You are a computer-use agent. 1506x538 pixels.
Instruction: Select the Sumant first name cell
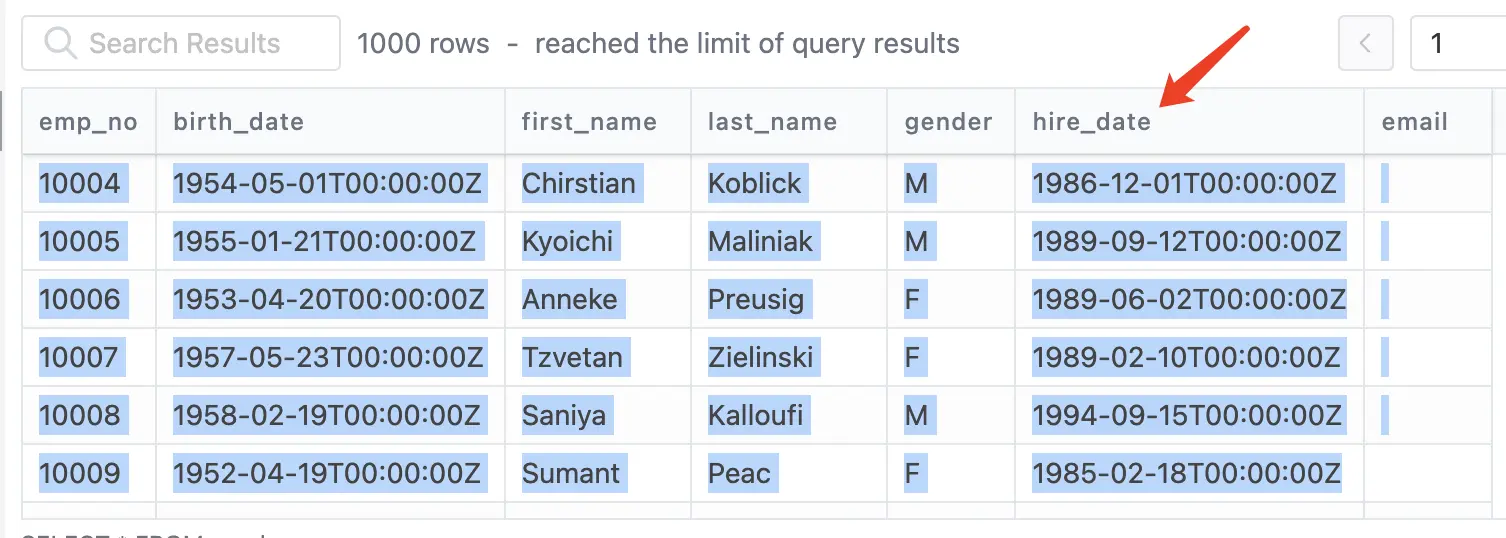[598, 473]
